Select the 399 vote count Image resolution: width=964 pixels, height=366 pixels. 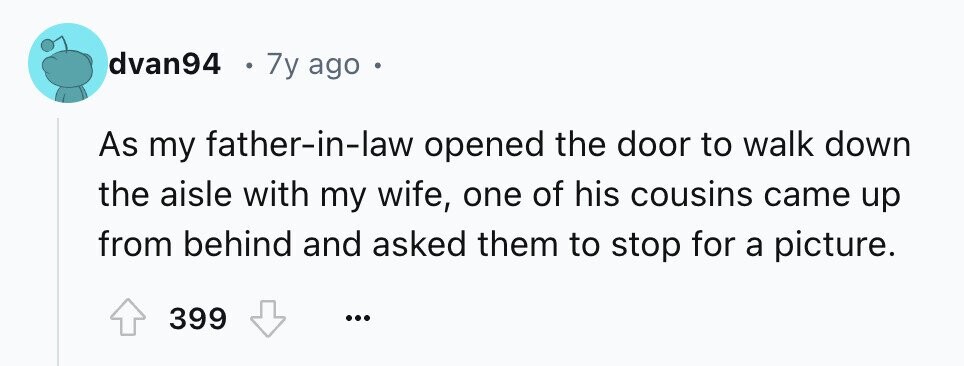tap(198, 319)
